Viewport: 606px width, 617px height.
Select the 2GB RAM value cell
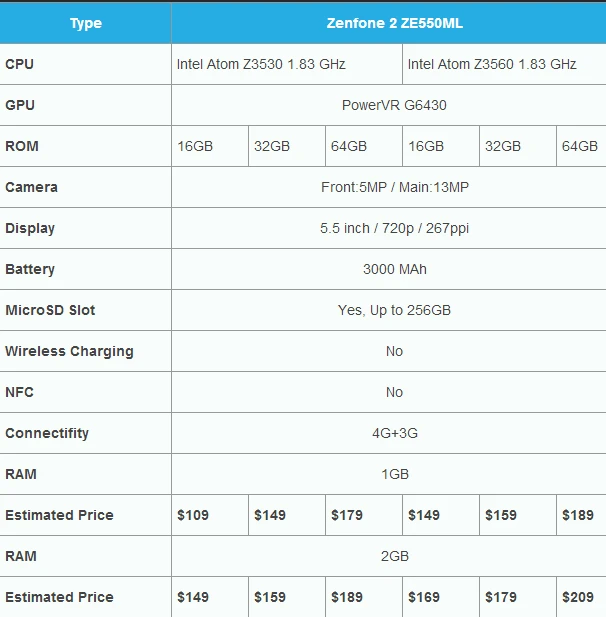point(394,556)
